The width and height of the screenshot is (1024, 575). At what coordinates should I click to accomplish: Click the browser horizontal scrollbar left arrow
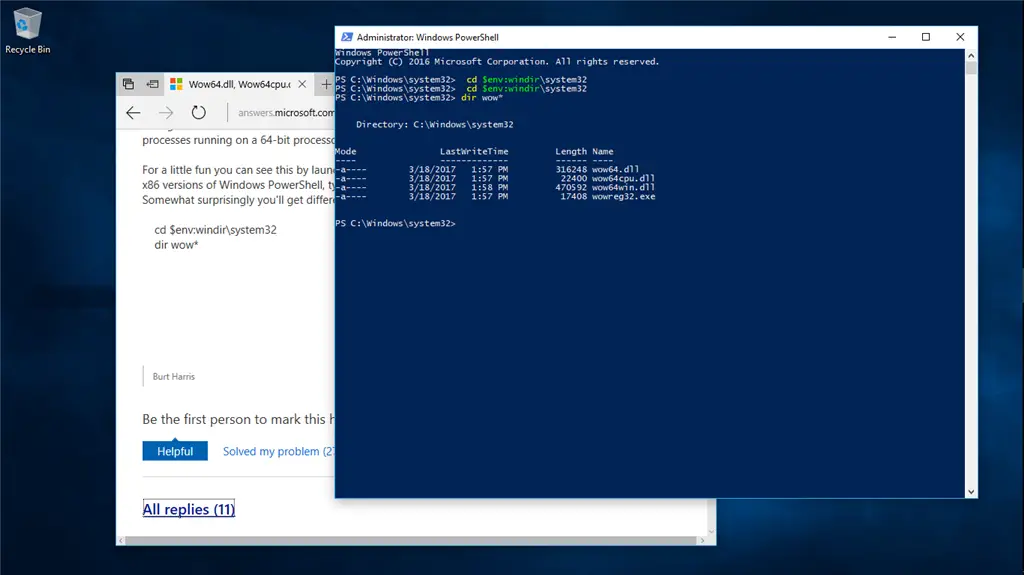pos(121,540)
